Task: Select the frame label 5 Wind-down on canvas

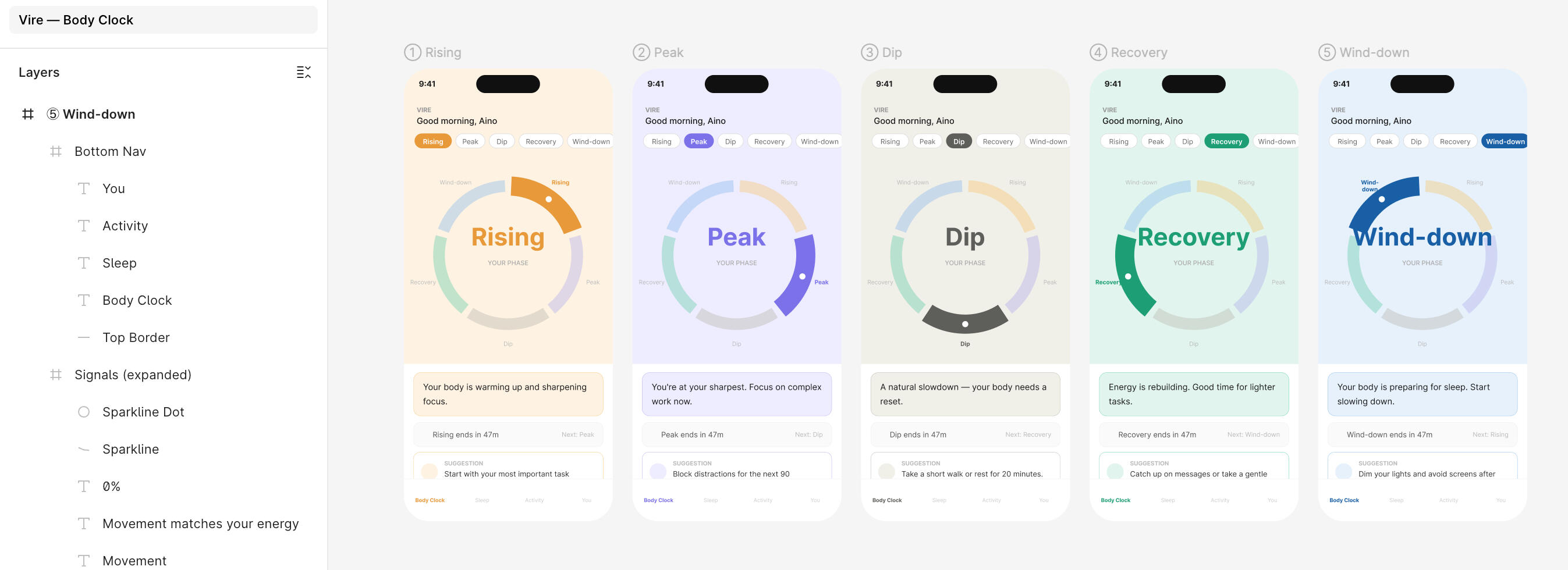Action: 1364,52
